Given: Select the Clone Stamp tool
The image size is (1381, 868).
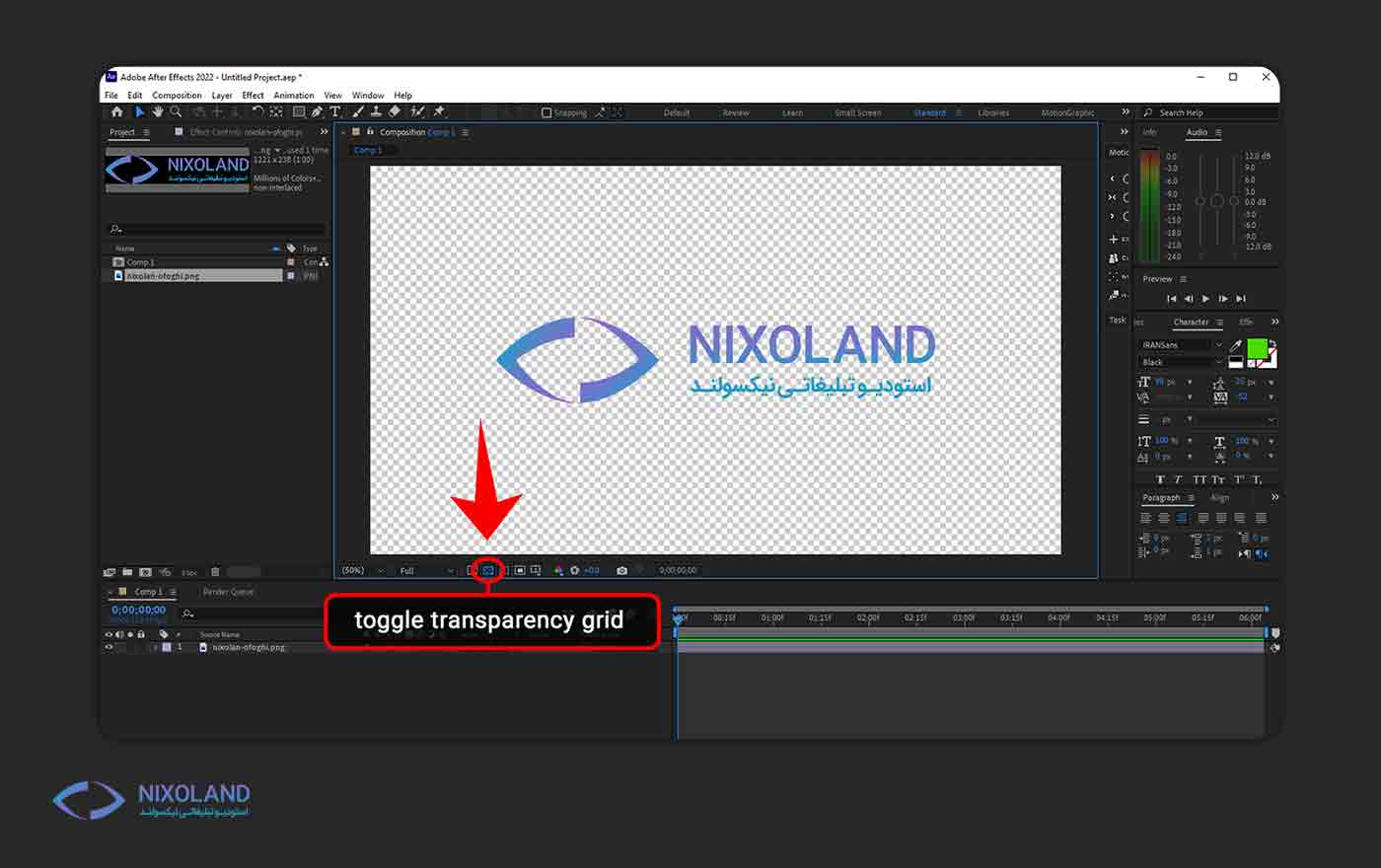Looking at the screenshot, I should (x=376, y=112).
